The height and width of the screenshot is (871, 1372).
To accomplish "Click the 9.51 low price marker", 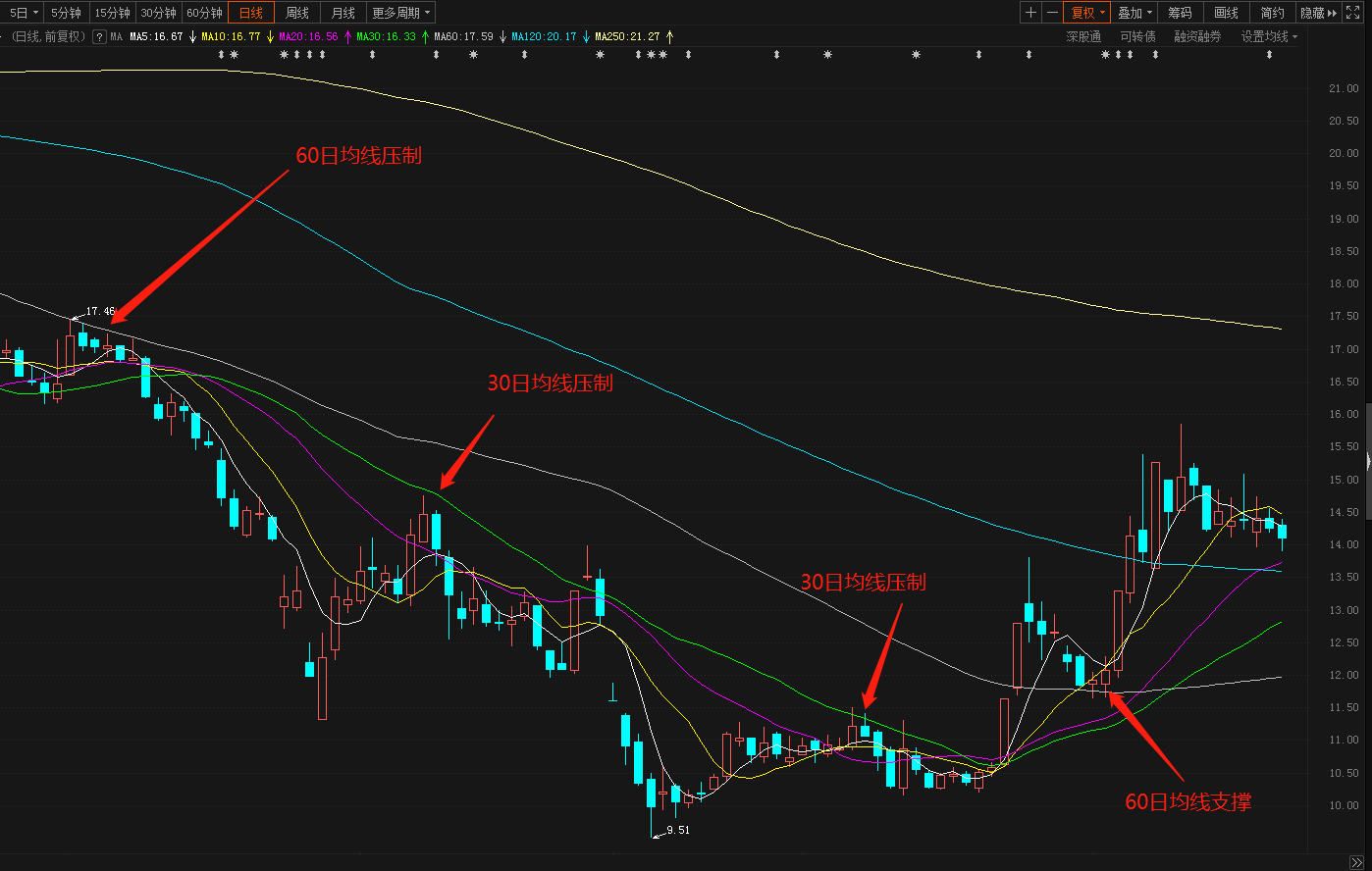I will coord(677,830).
